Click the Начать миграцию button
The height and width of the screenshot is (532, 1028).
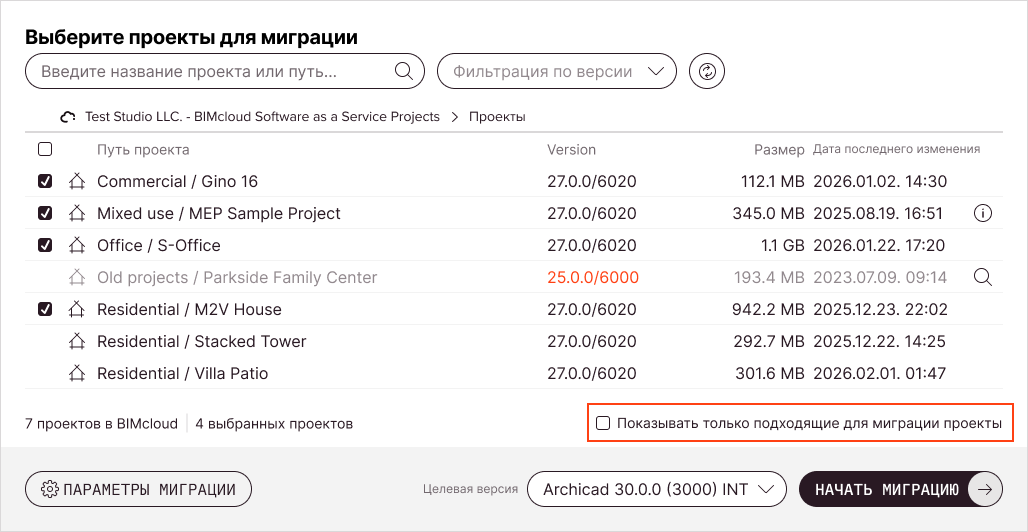(901, 489)
